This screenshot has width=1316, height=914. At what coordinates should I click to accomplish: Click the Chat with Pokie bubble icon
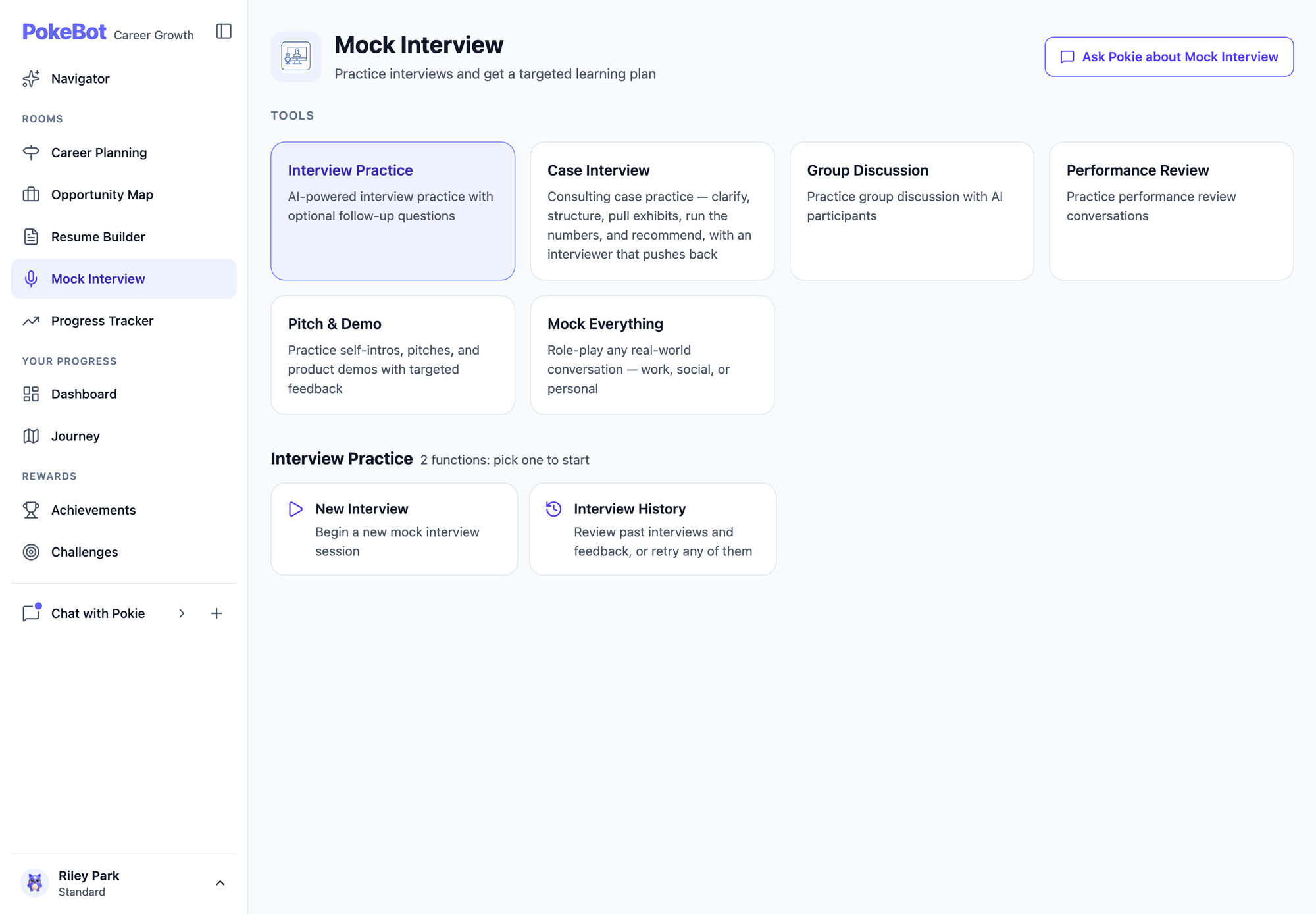(x=31, y=613)
